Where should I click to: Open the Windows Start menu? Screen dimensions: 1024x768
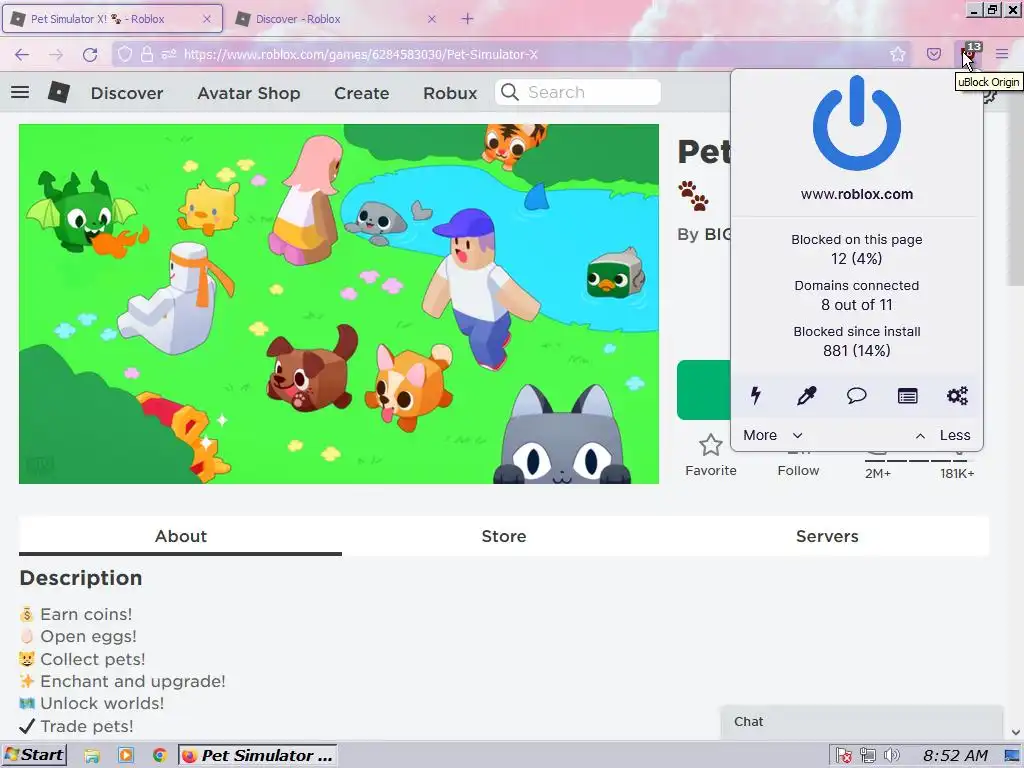coord(35,755)
